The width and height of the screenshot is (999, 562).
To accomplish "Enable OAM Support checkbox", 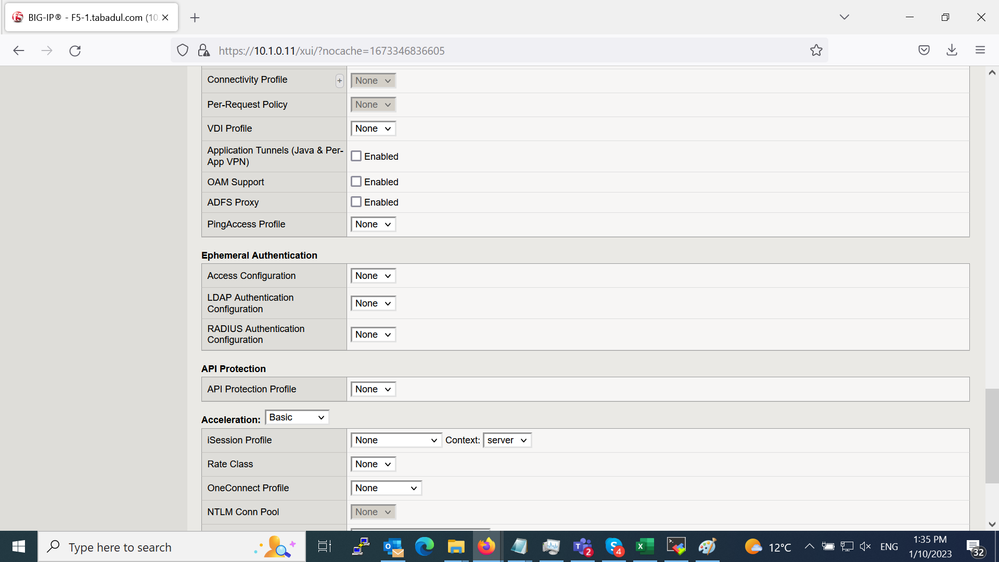I will pos(356,182).
